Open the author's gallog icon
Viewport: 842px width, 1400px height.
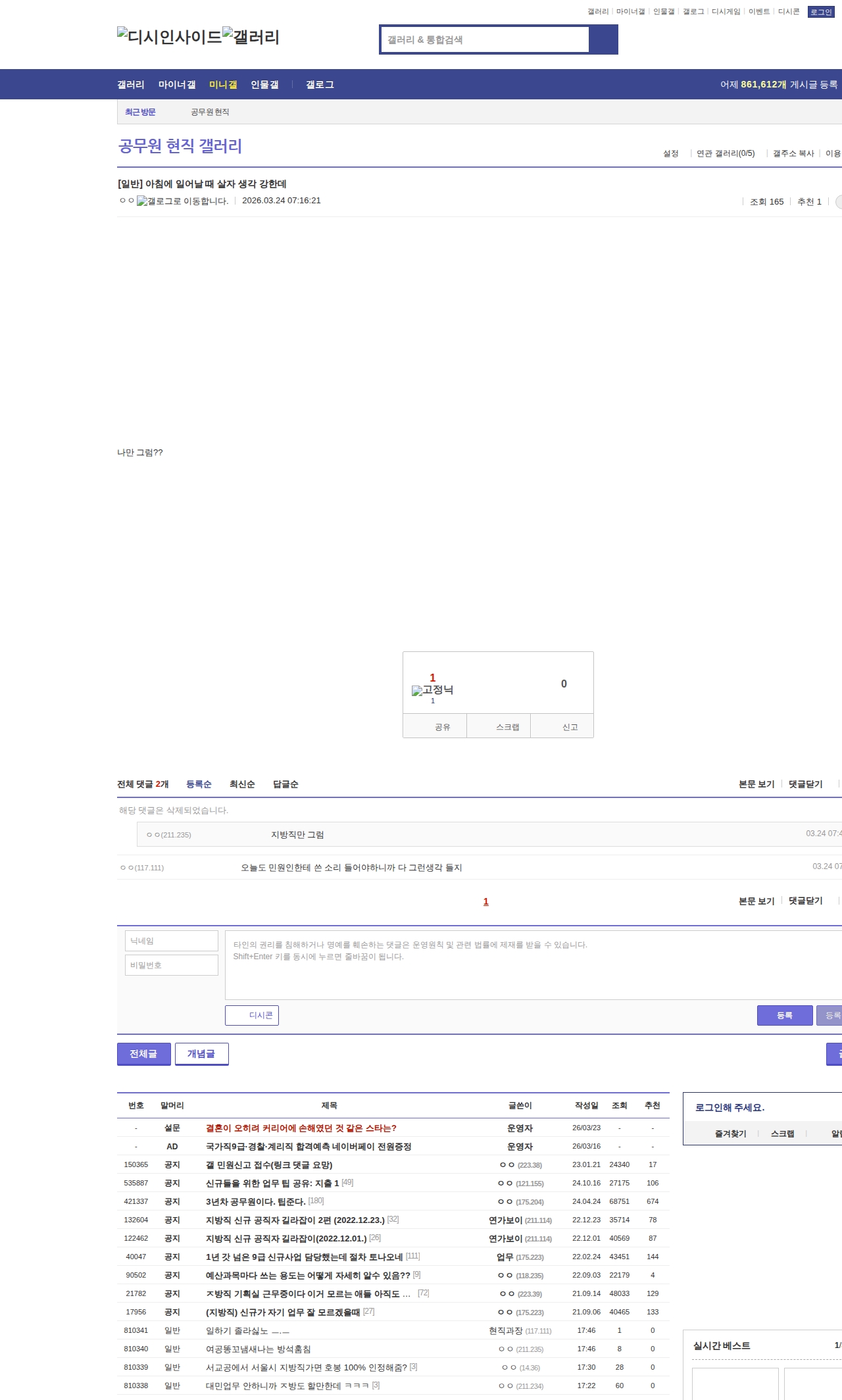[x=182, y=201]
